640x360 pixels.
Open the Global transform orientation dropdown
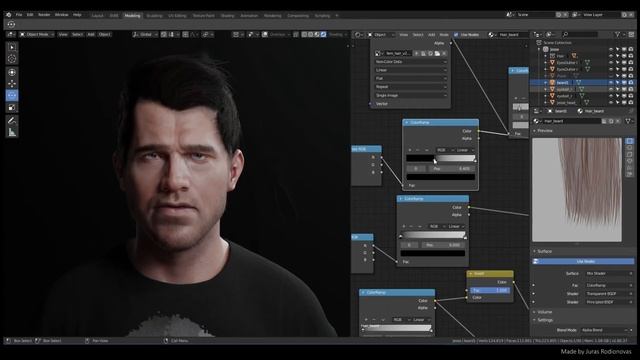145,35
